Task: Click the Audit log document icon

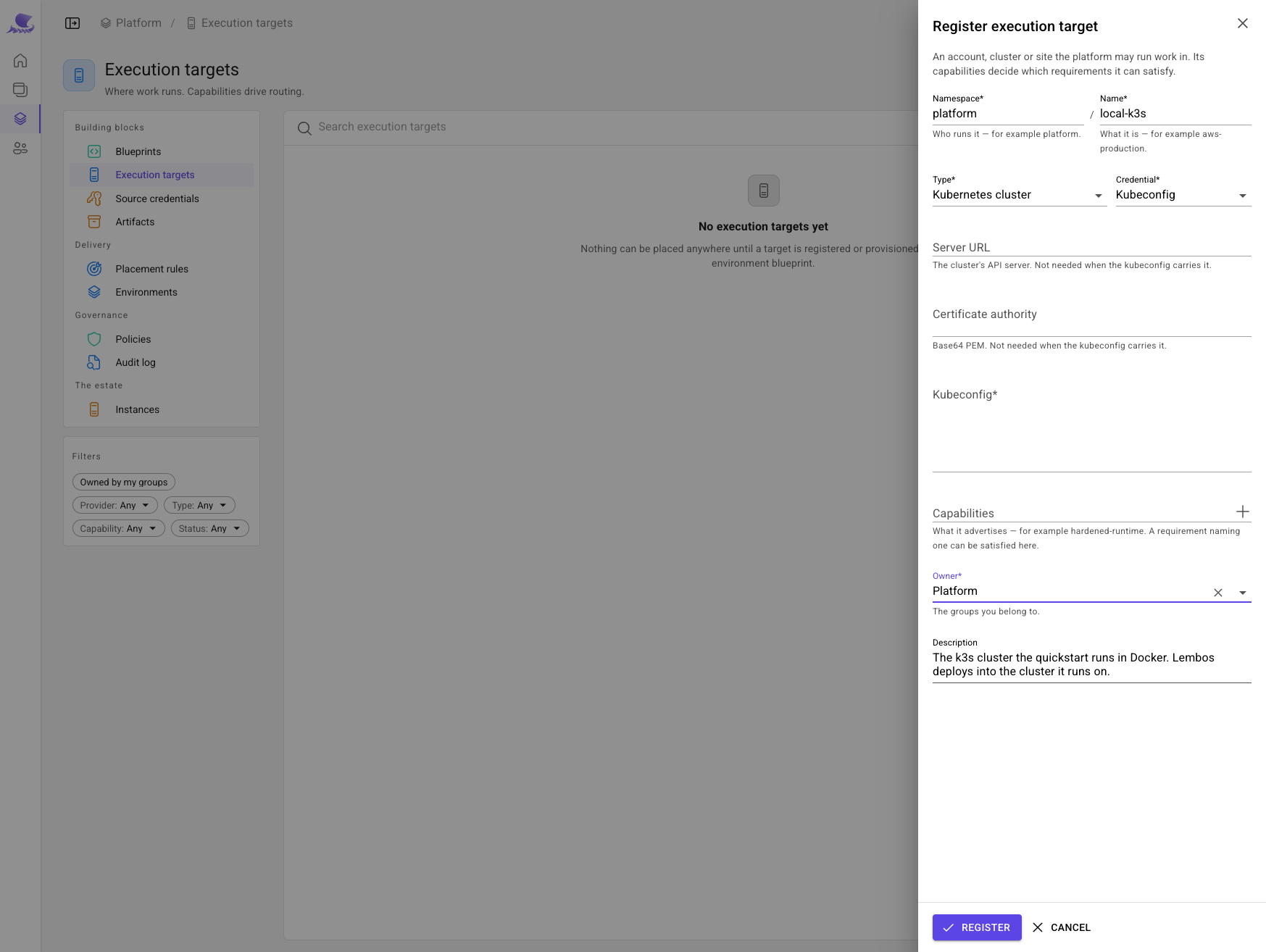Action: (x=94, y=362)
